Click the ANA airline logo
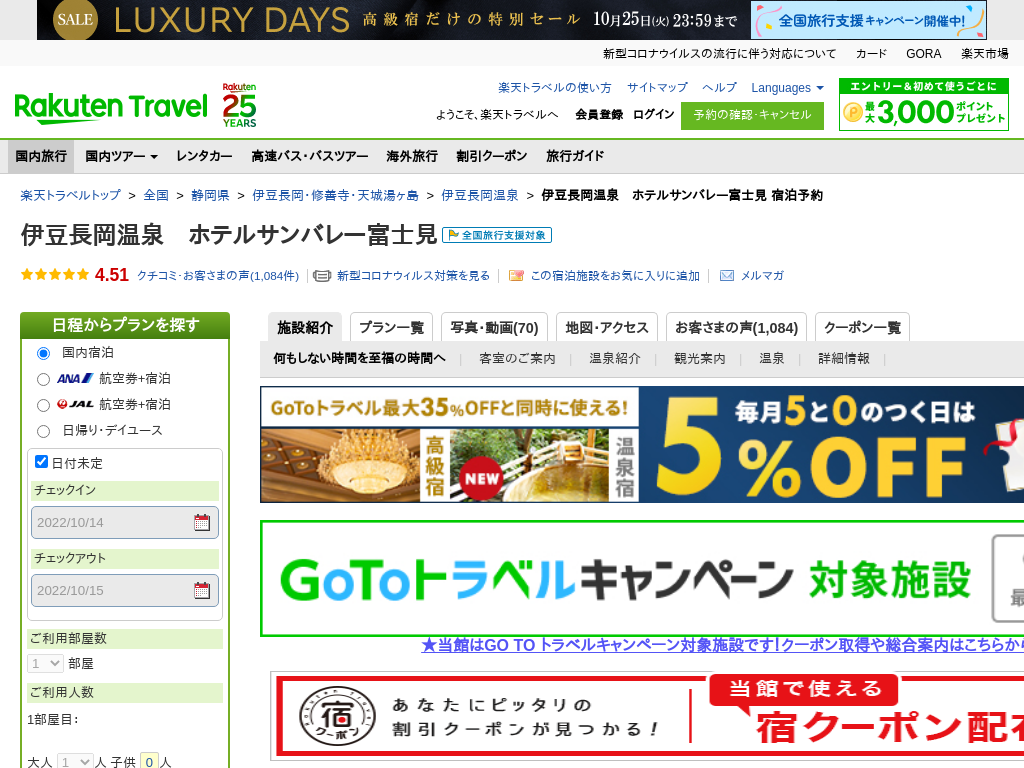Screen dimensions: 1024x768 click(x=75, y=378)
